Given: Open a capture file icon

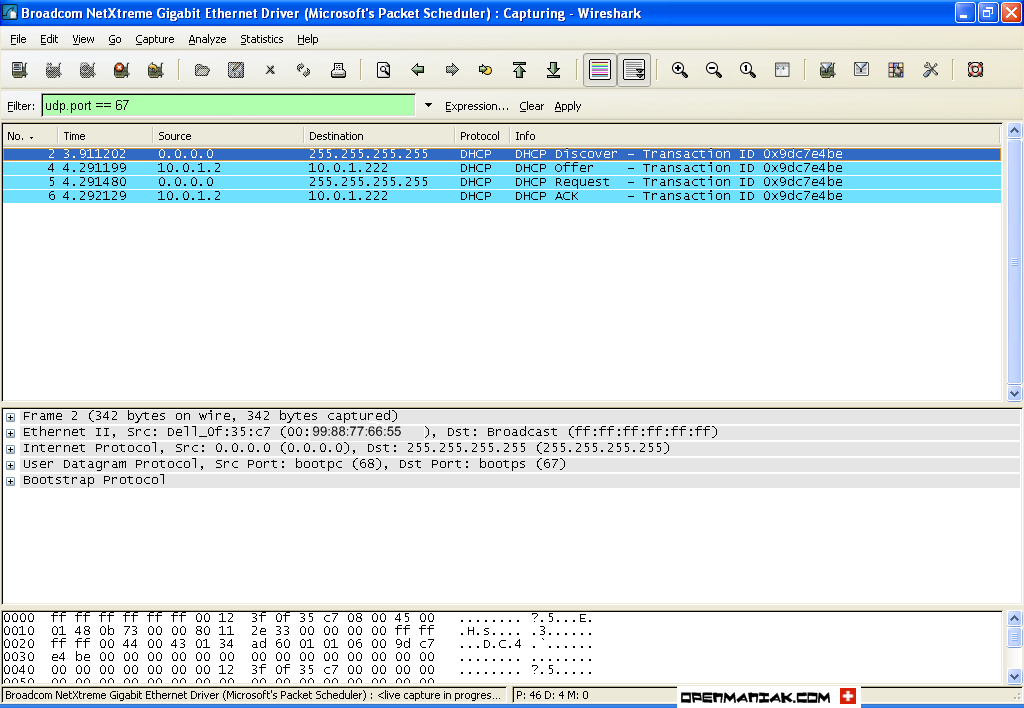Looking at the screenshot, I should 202,70.
